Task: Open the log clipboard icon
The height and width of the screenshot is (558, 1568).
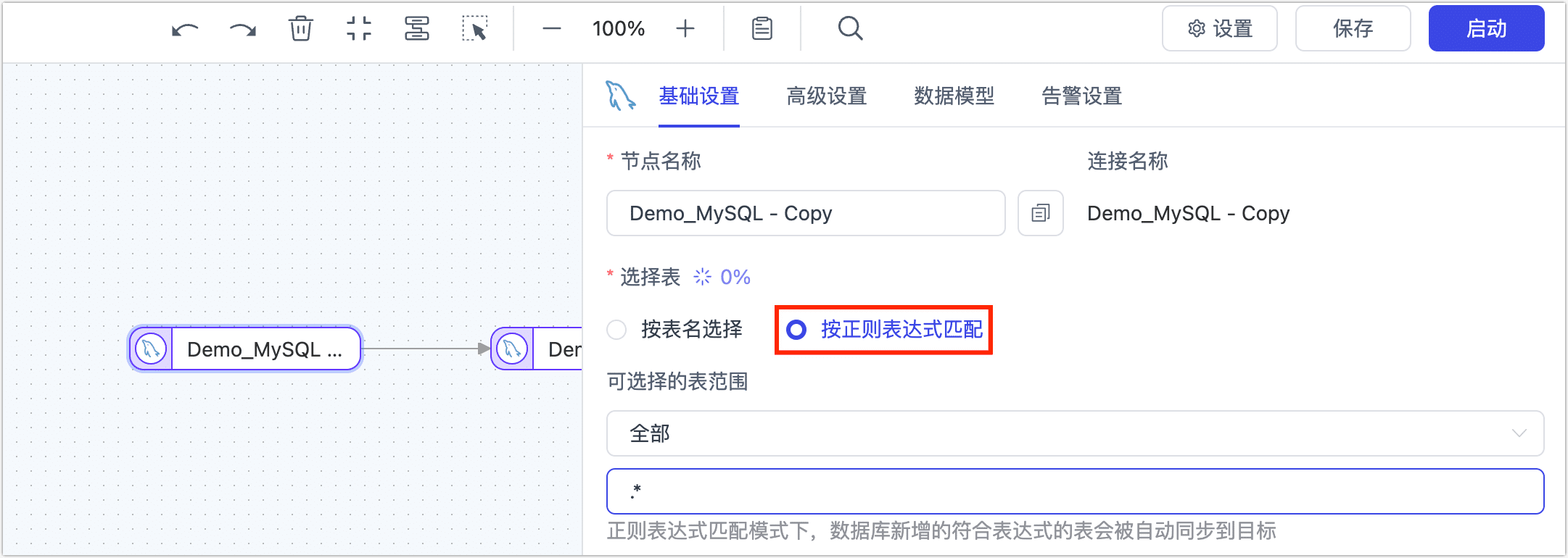Action: [762, 28]
